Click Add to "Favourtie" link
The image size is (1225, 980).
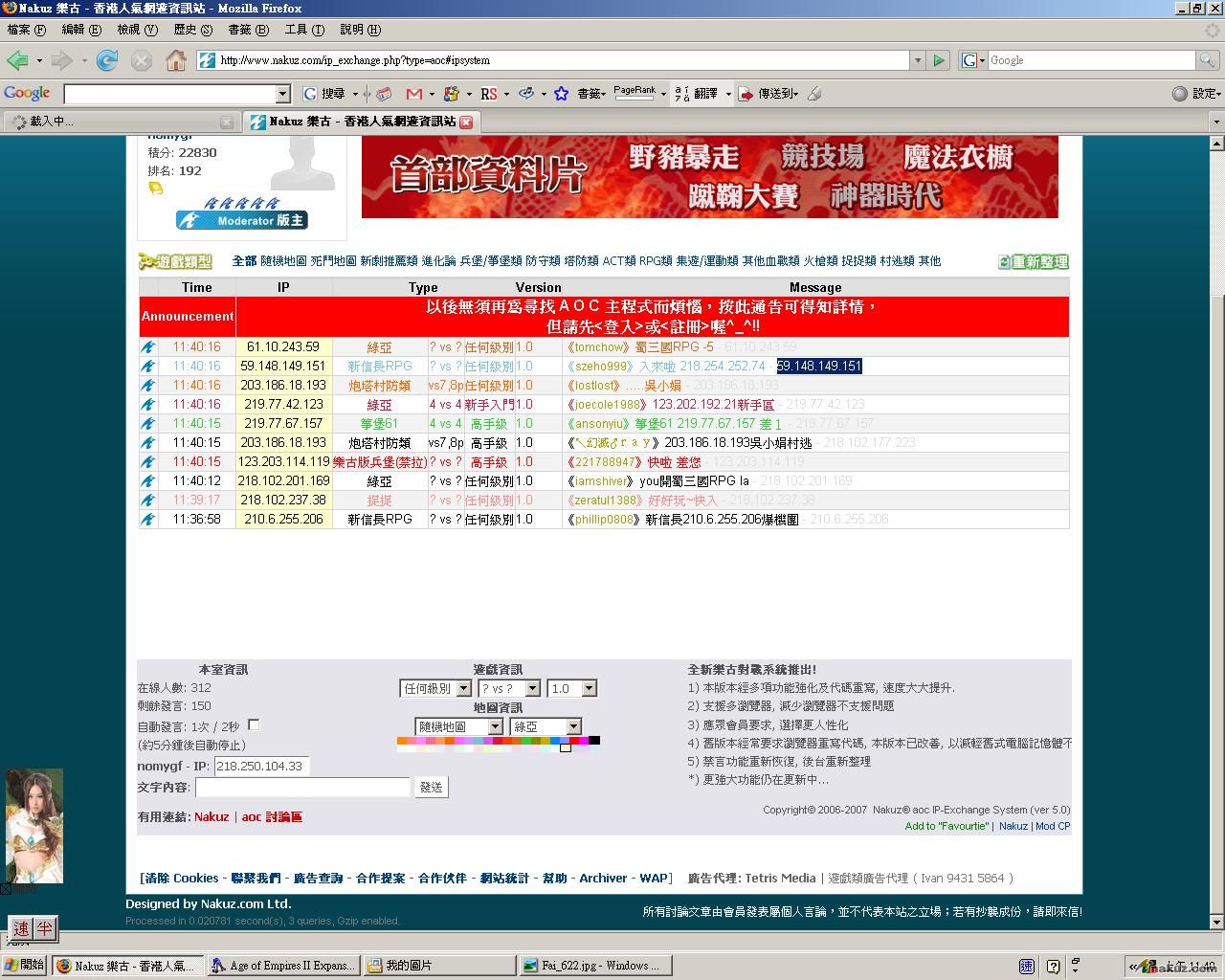click(x=947, y=827)
